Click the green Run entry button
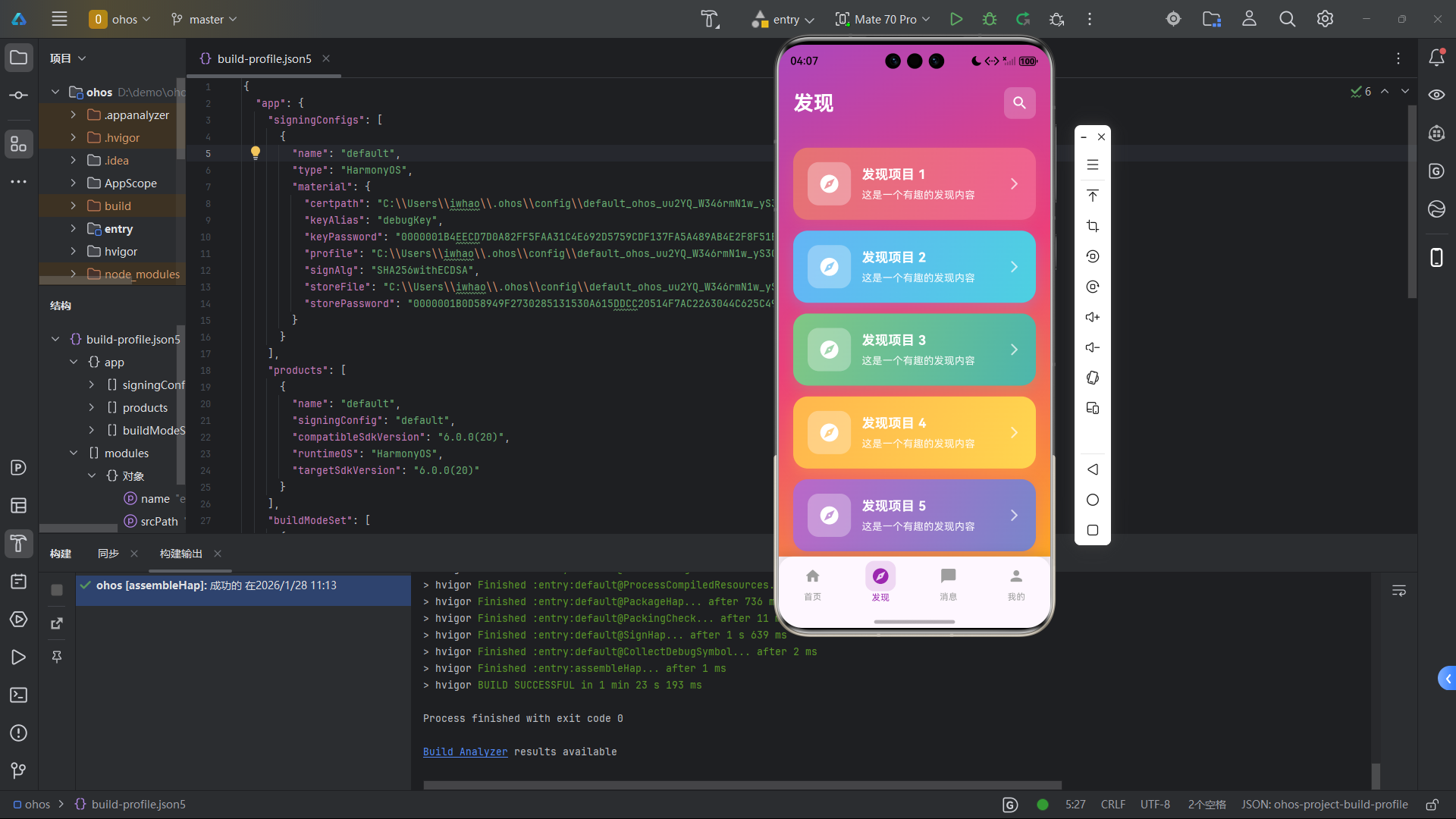This screenshot has height=819, width=1456. [x=955, y=19]
